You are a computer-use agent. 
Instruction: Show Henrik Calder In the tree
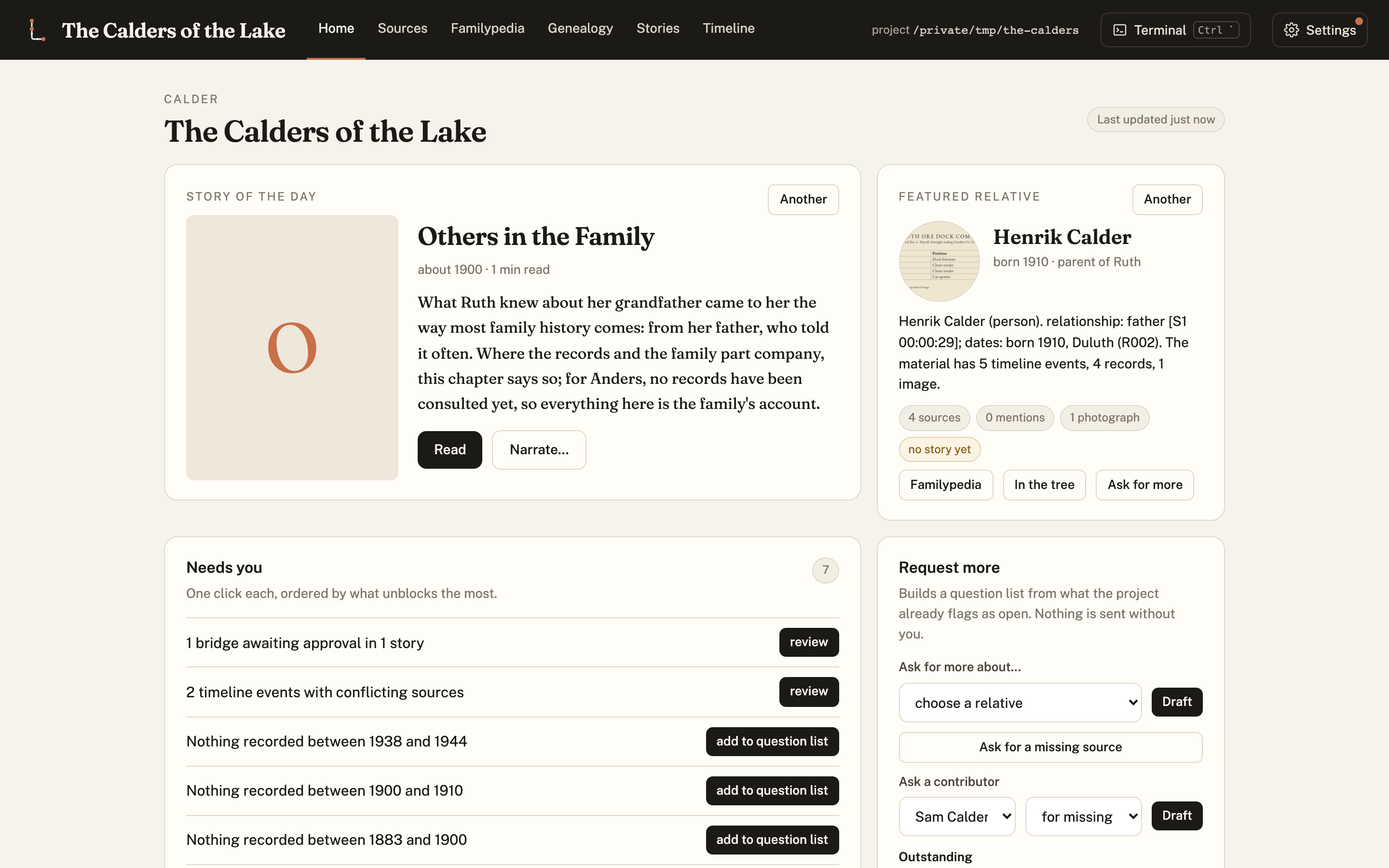point(1044,485)
